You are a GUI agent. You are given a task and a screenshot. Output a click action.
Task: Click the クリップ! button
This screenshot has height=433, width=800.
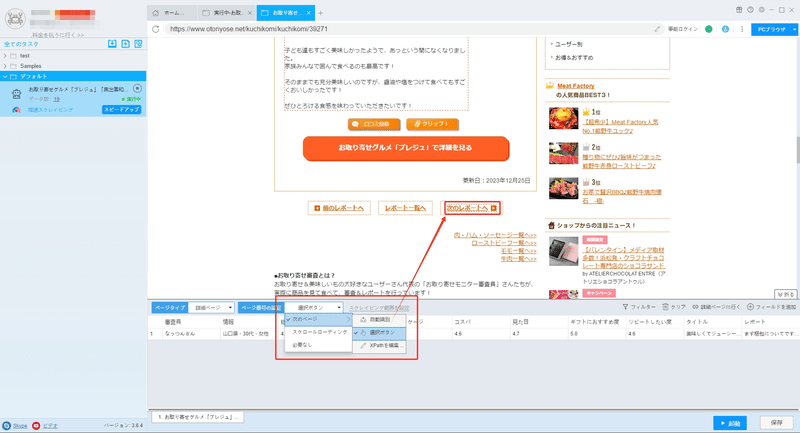point(432,124)
